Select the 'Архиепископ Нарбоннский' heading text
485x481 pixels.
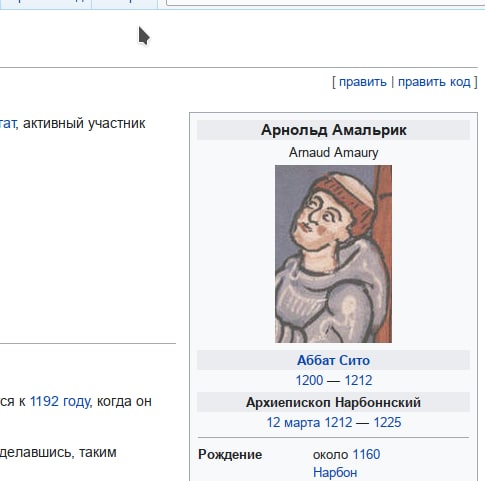[x=333, y=403]
